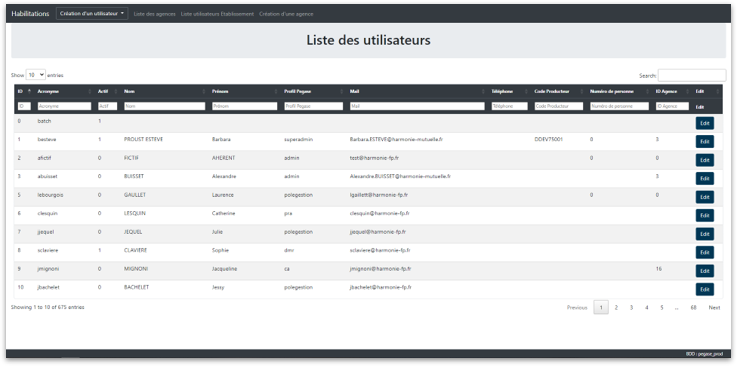Click the DDEV75001 code producteur cell
The image size is (737, 366).
549,140
